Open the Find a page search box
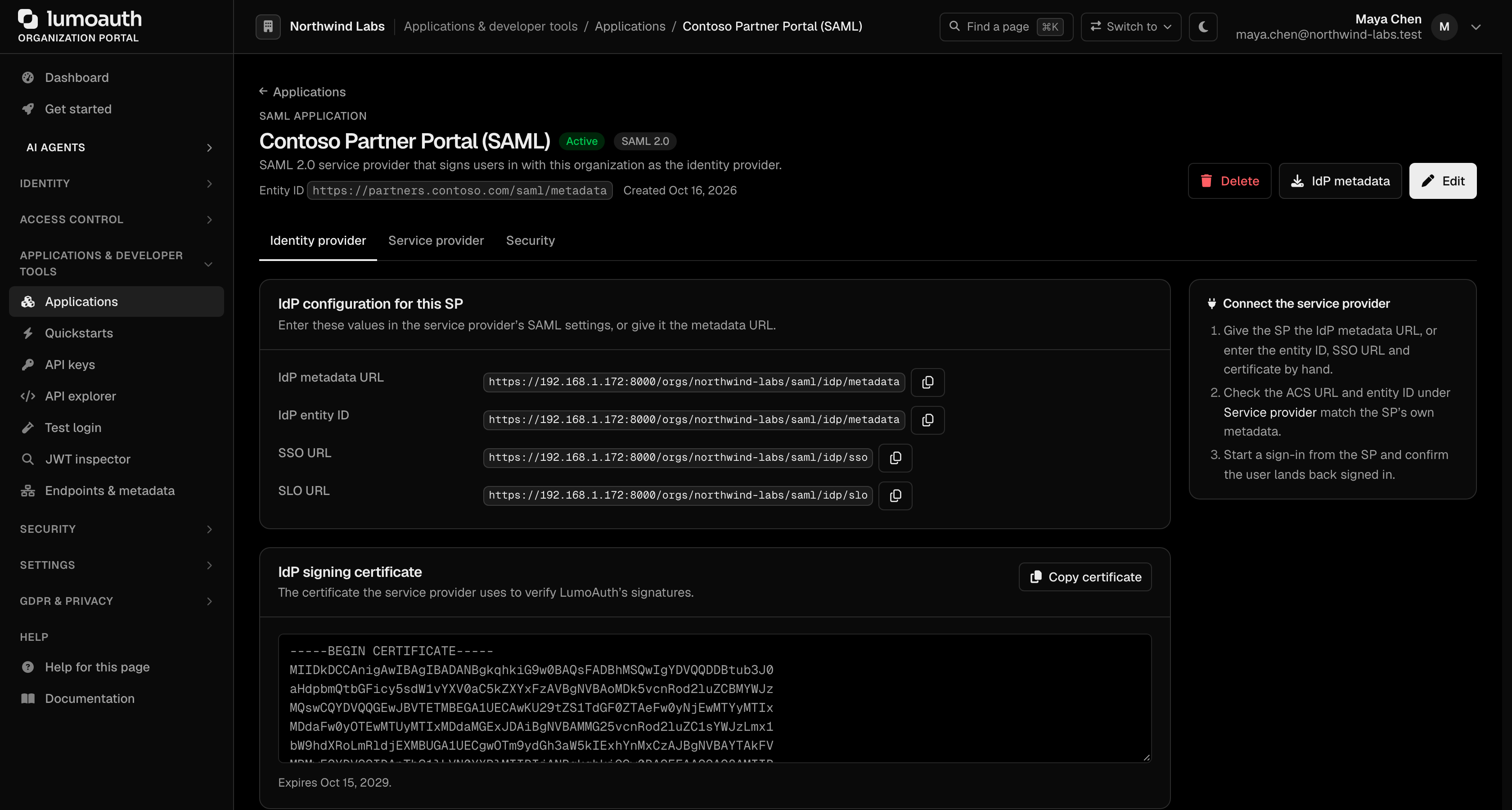The height and width of the screenshot is (810, 1512). click(1006, 27)
